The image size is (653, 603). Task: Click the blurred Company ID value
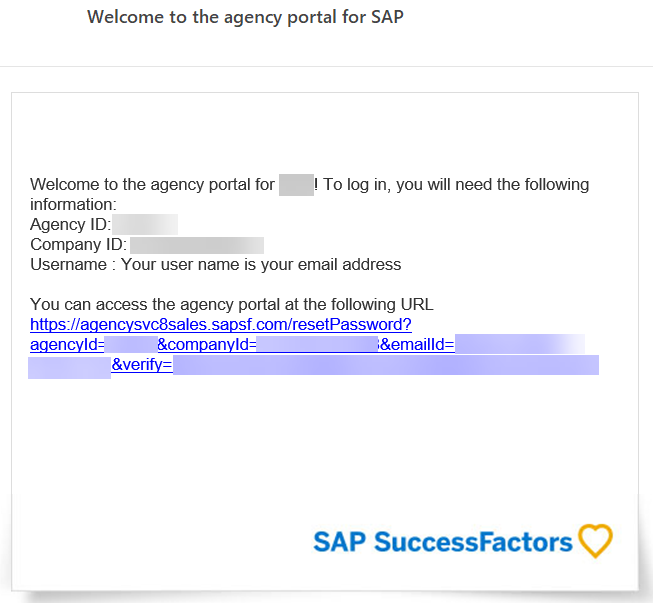click(x=197, y=245)
